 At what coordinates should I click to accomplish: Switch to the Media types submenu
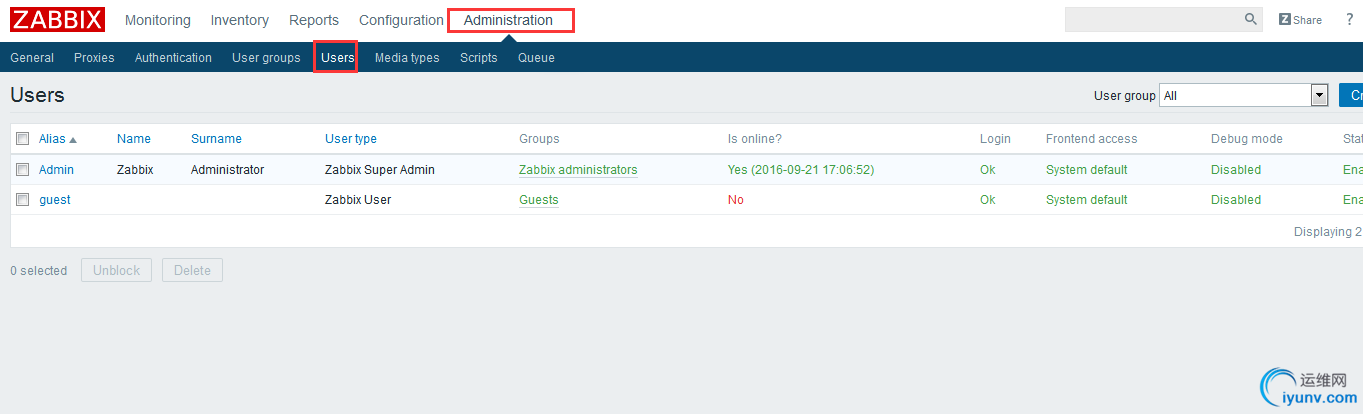coord(407,58)
